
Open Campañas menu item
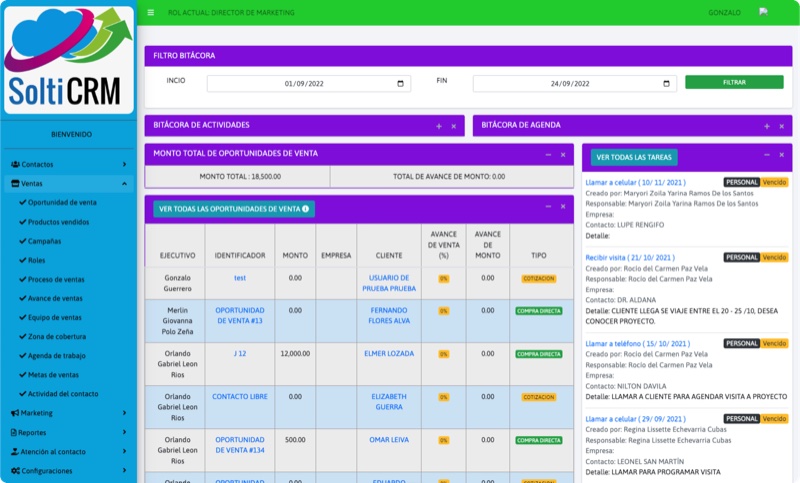(40, 241)
